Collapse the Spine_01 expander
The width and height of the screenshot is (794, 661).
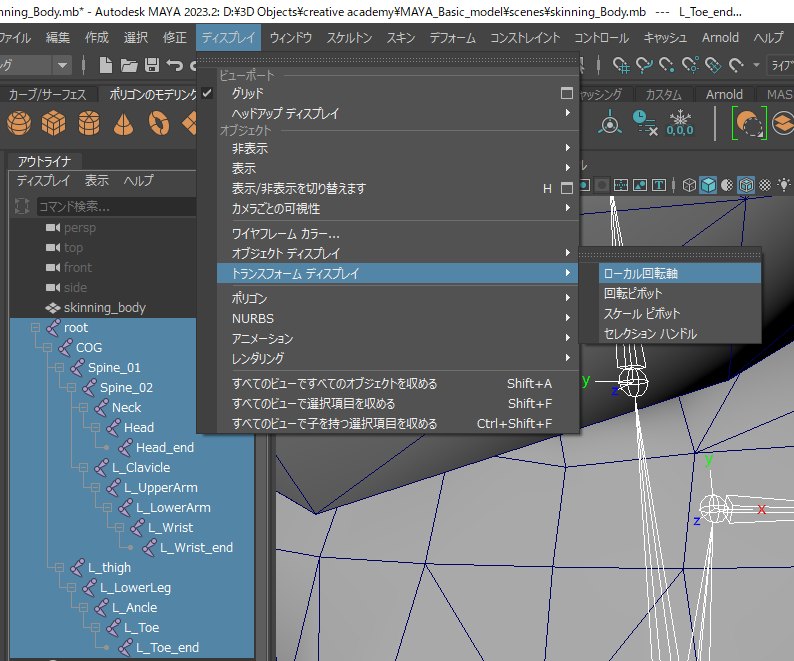59,368
